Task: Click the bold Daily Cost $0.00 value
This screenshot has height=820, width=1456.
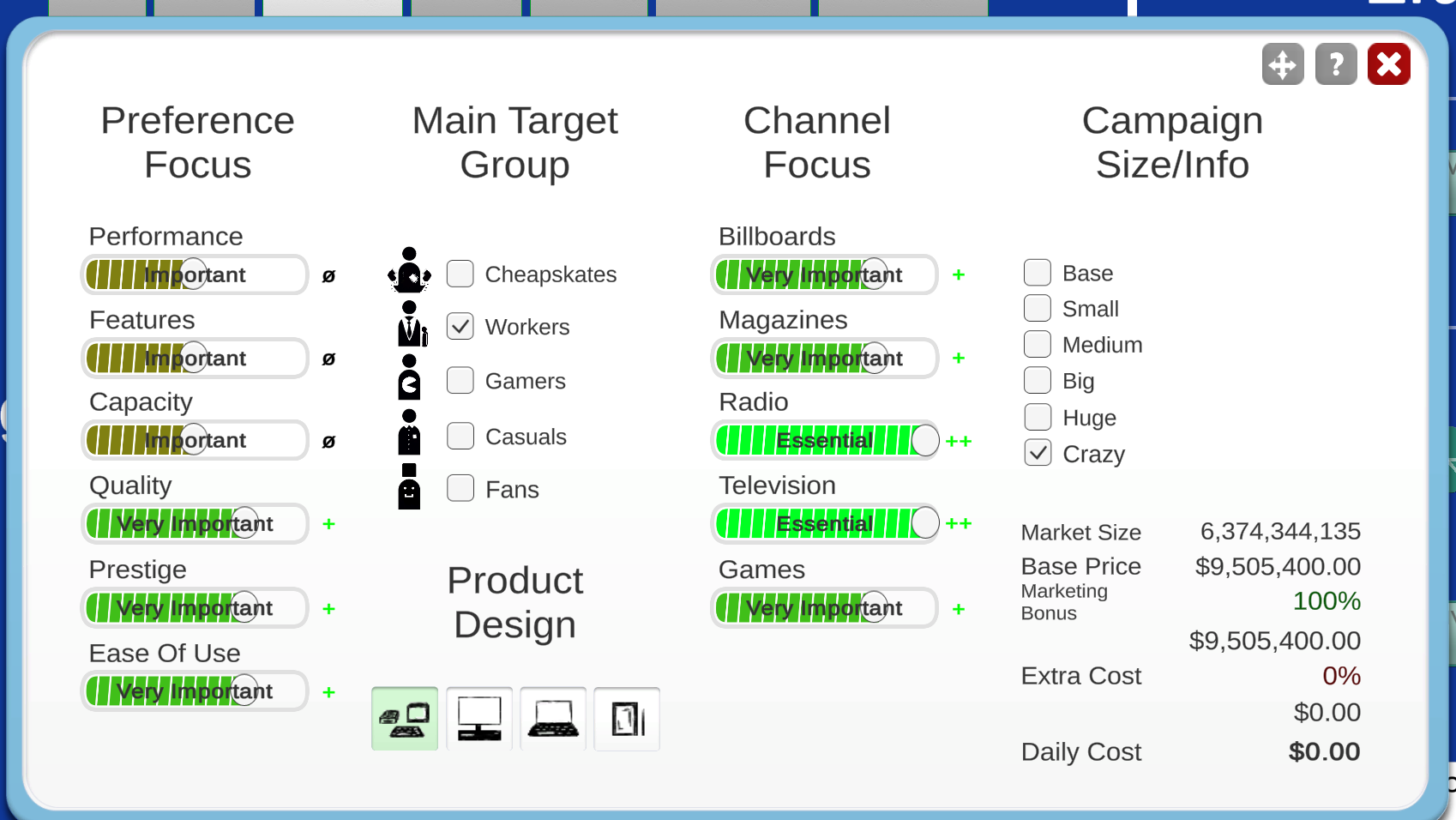Action: tap(1324, 751)
